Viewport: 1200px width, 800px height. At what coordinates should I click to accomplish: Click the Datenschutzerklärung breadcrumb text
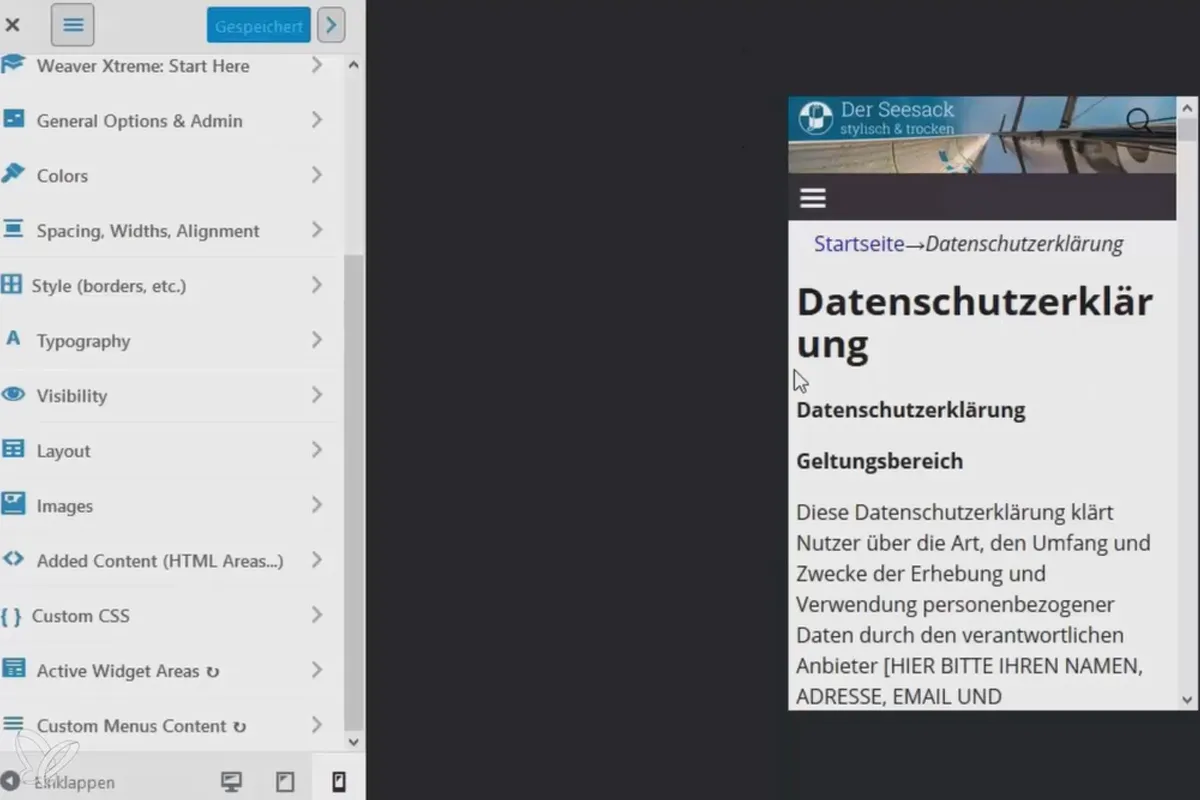tap(1024, 244)
